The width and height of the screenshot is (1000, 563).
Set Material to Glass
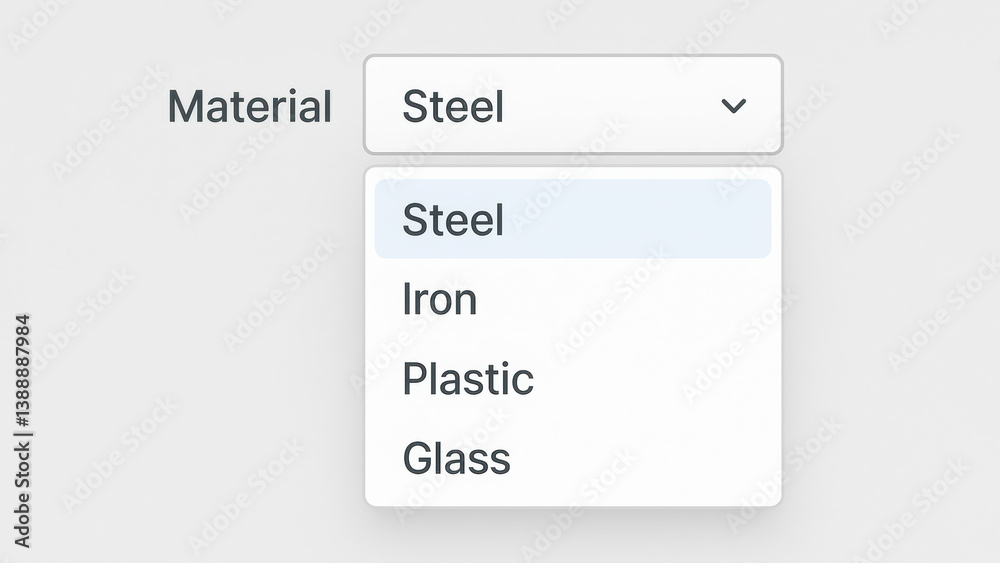[573, 458]
